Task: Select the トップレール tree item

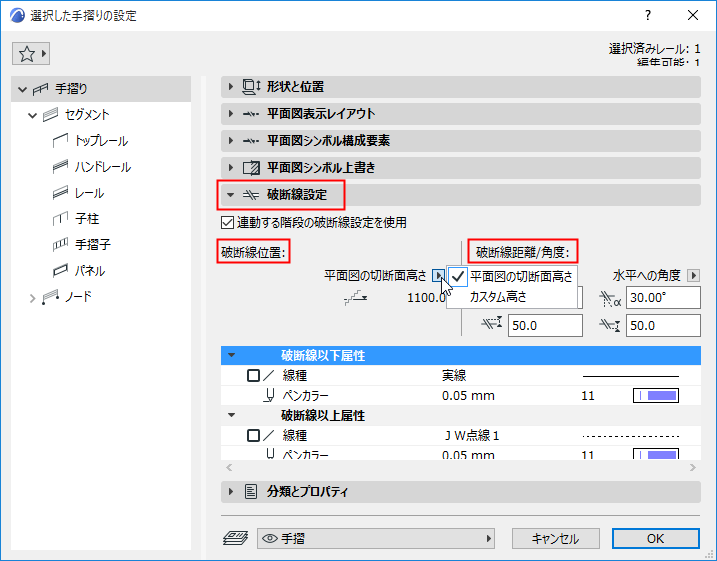Action: [101, 141]
